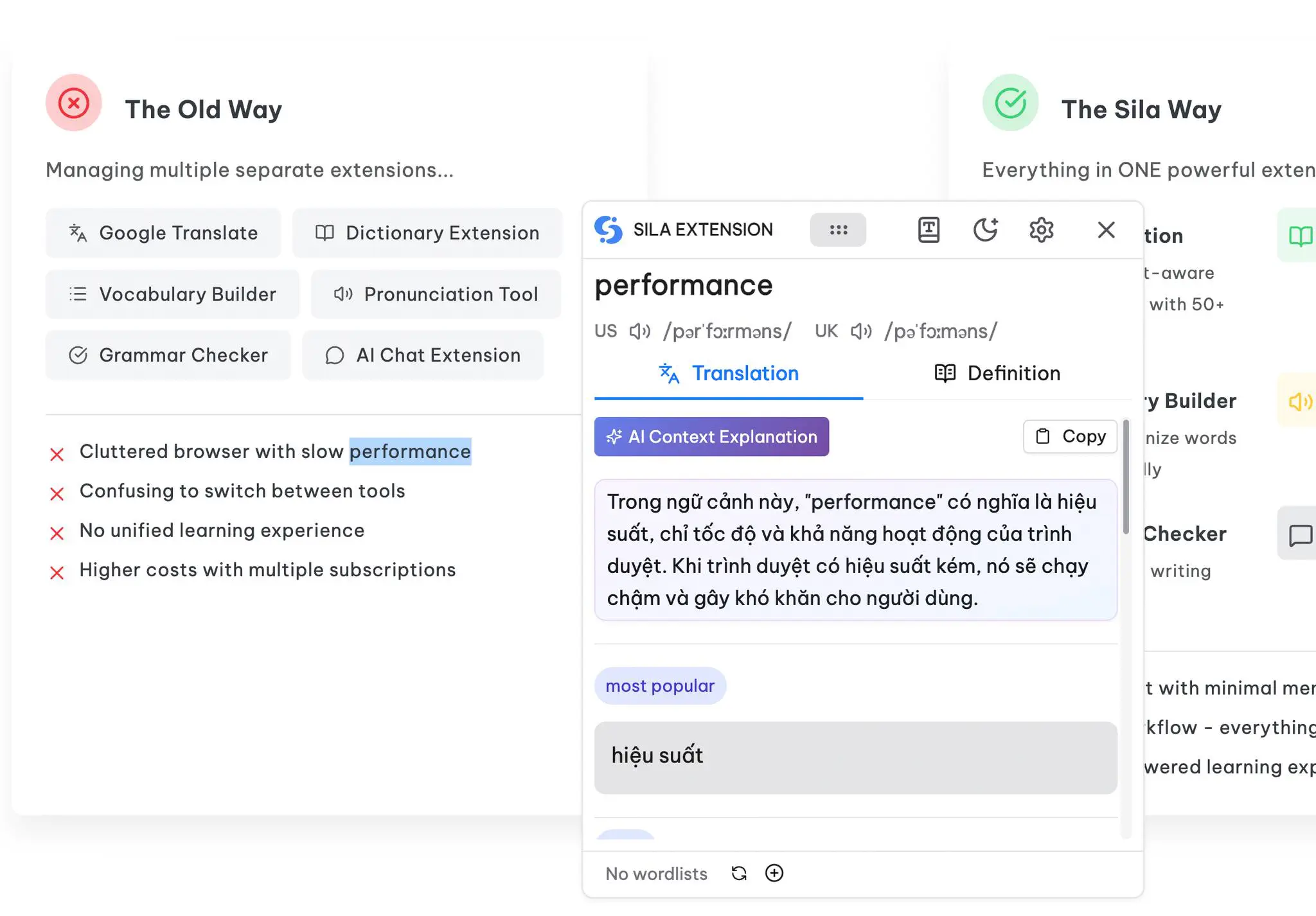
Task: Click the speaker icon on Pronunciation Tool chip
Action: tap(342, 294)
